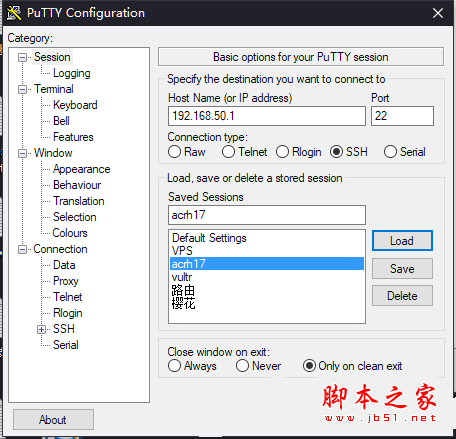
Task: Select the acrh17 entry in session list
Action: click(267, 264)
